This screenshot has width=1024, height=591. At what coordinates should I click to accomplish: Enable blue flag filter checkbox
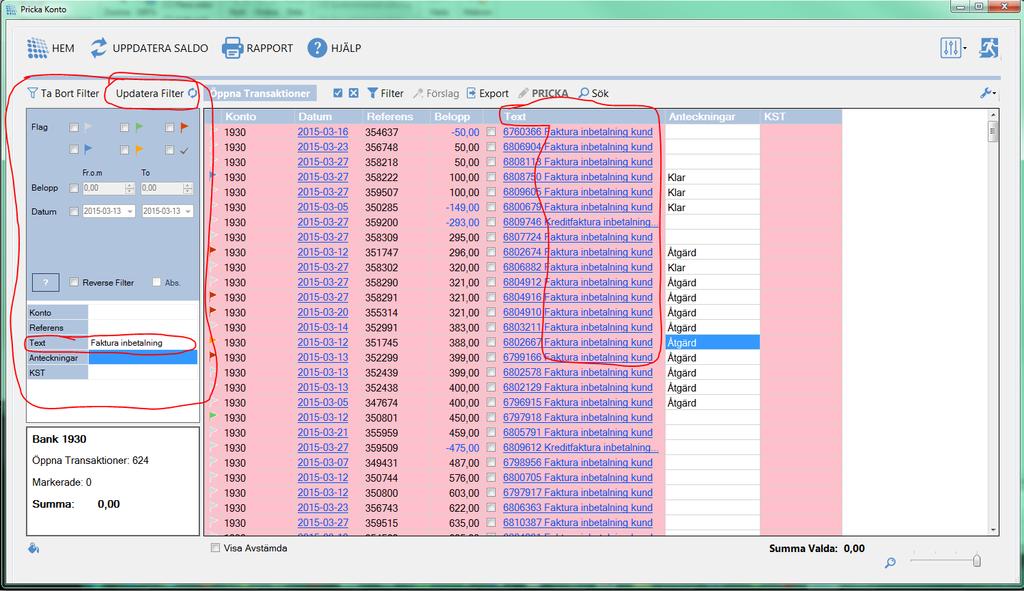click(x=74, y=150)
